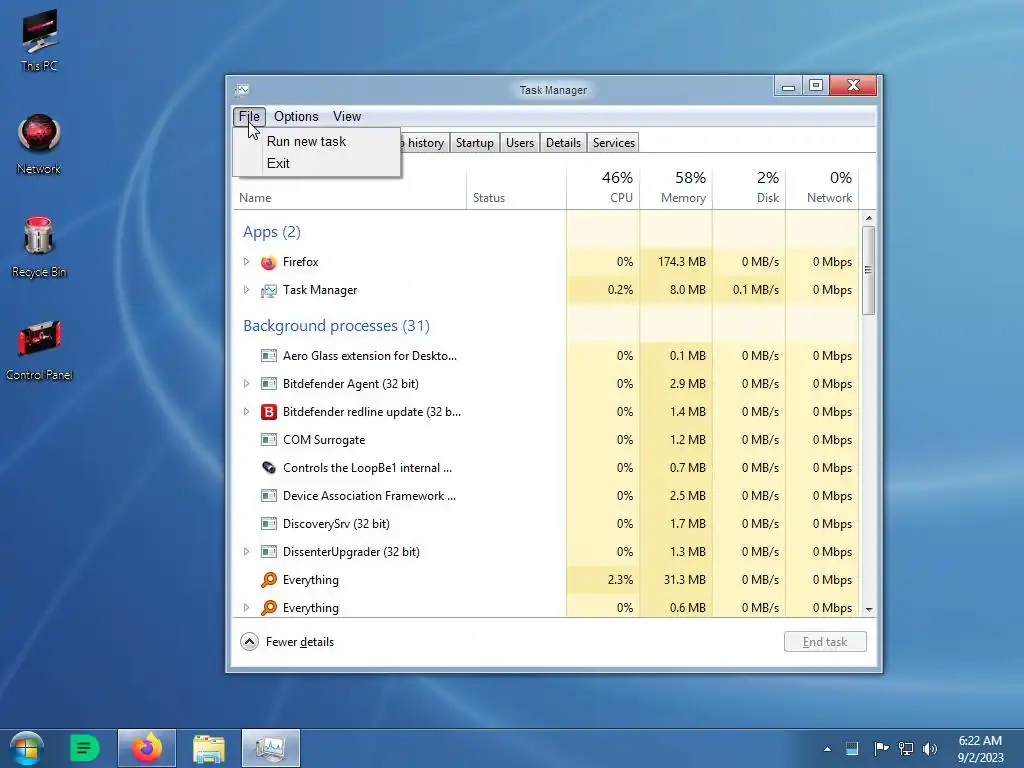
Task: Switch to the App history tab
Action: (424, 143)
